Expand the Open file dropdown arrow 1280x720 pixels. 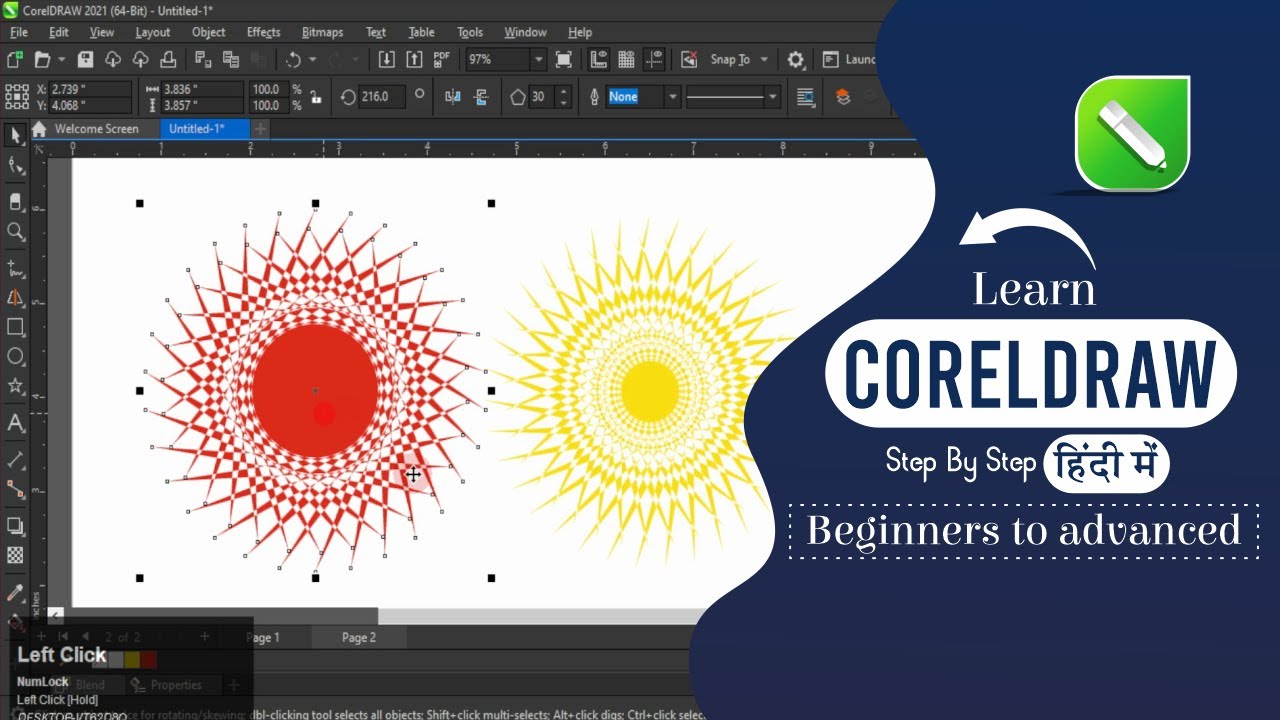61,60
